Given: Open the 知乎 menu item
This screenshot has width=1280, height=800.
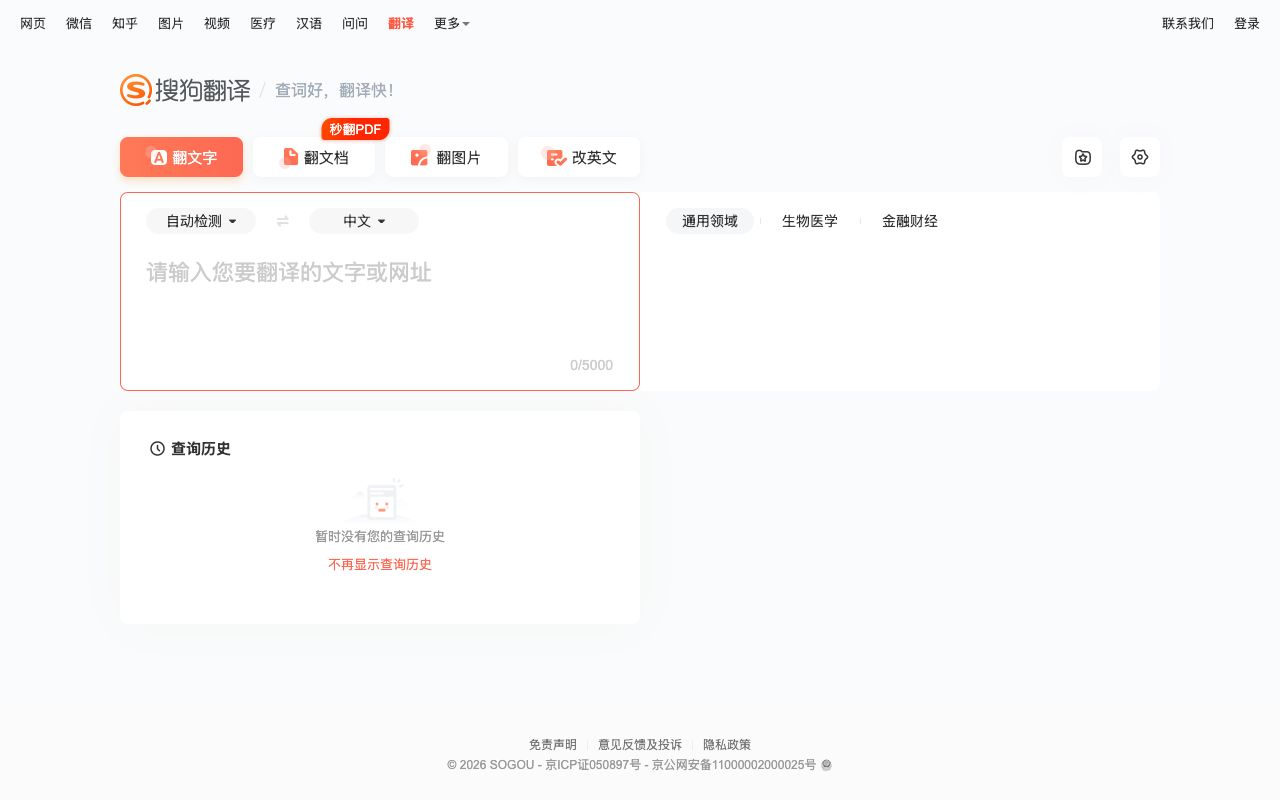Looking at the screenshot, I should [124, 23].
